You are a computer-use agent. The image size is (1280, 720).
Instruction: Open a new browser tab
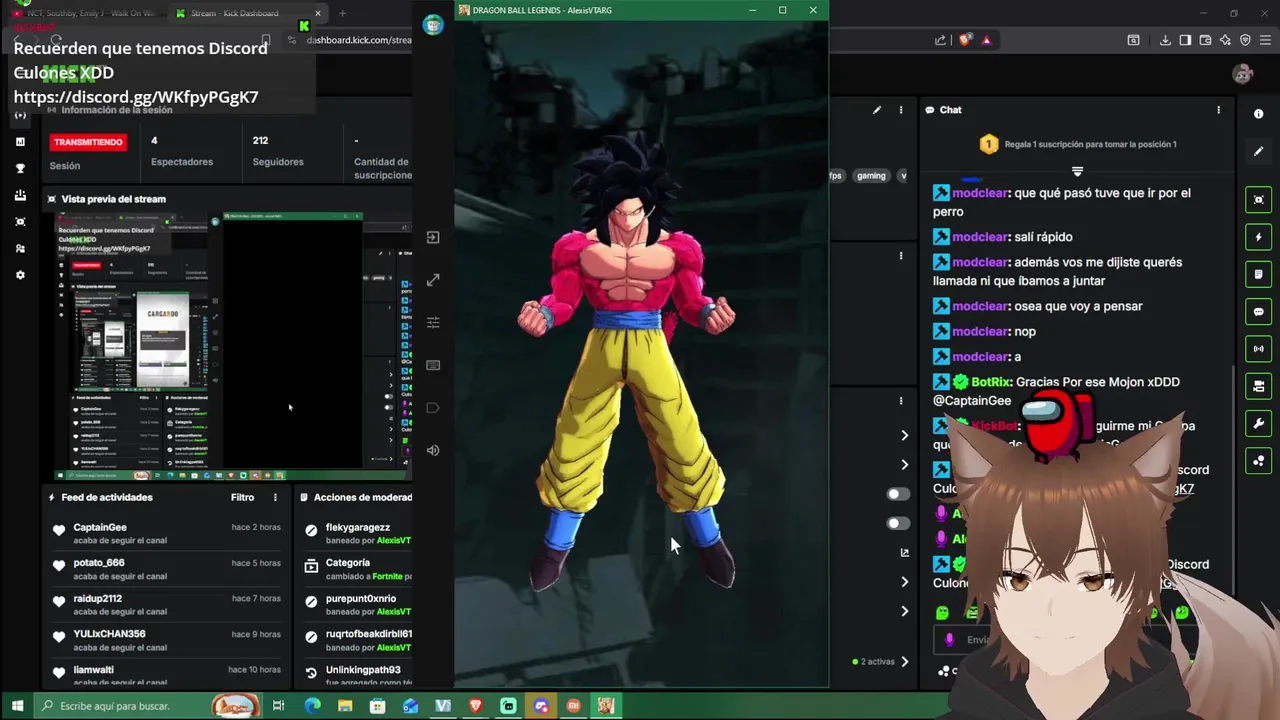pos(342,13)
